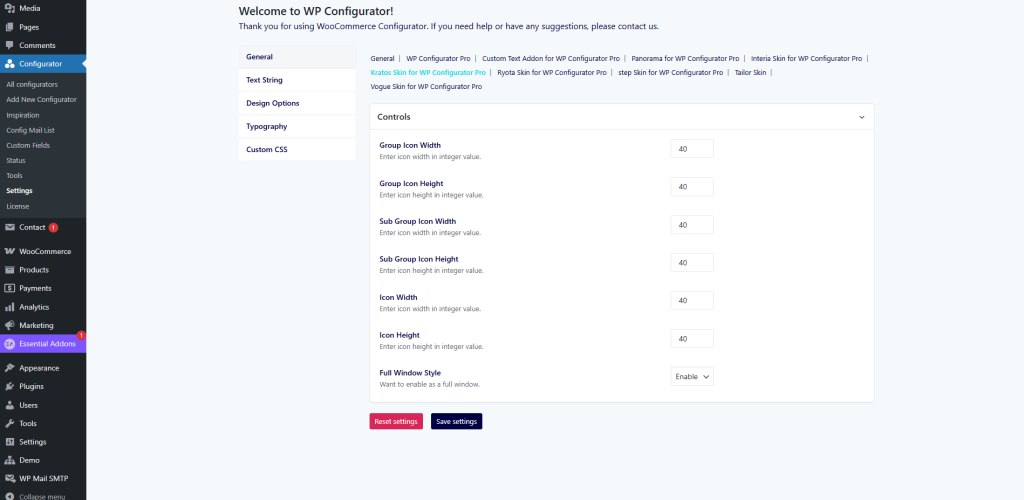
Task: Click the Marketing megaphone icon
Action: tap(10, 326)
